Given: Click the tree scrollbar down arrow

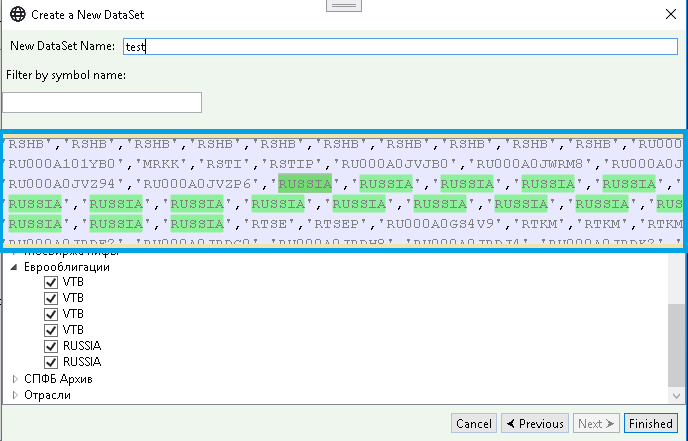Looking at the screenshot, I should [676, 396].
